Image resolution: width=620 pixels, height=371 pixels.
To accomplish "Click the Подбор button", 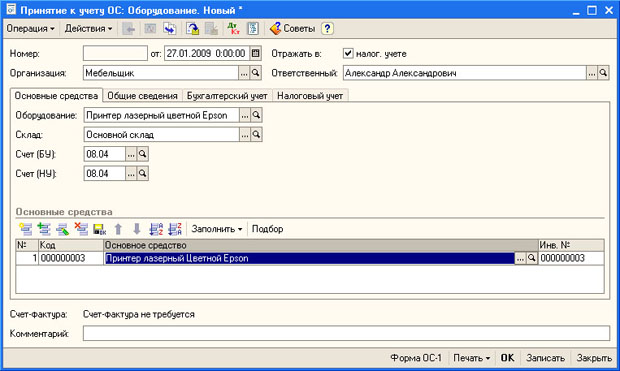I will tap(267, 229).
